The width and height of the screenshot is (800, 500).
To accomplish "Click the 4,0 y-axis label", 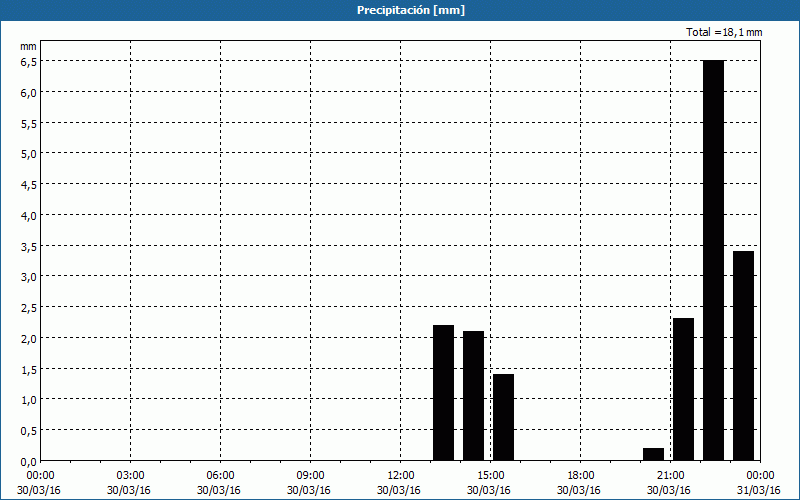I will [x=28, y=215].
